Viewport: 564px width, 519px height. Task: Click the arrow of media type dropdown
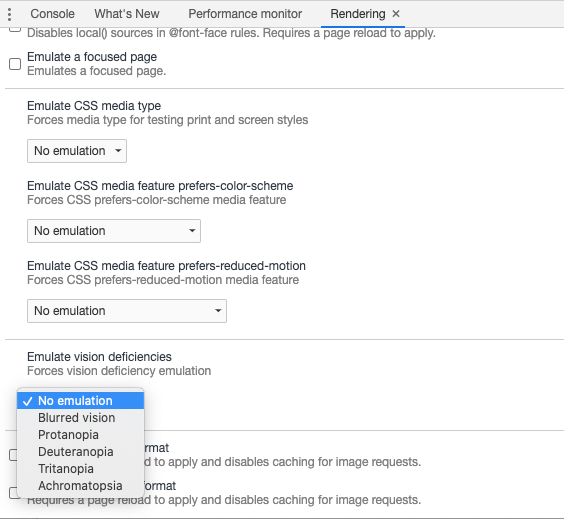point(118,151)
